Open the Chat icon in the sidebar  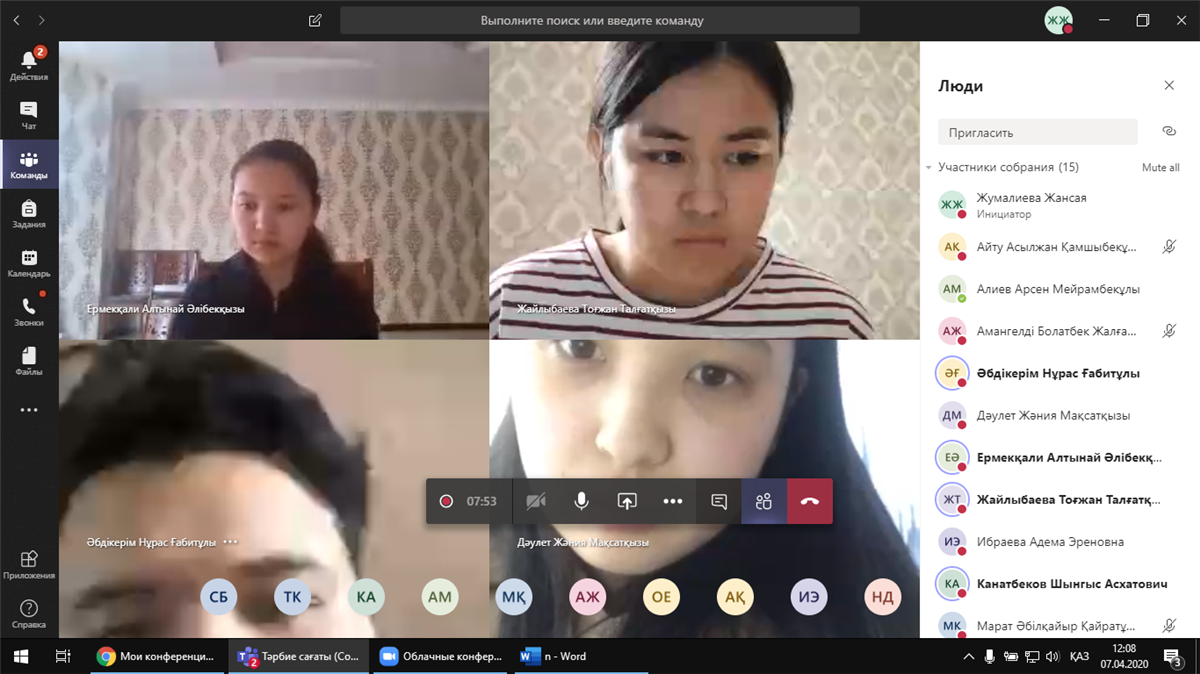coord(29,114)
